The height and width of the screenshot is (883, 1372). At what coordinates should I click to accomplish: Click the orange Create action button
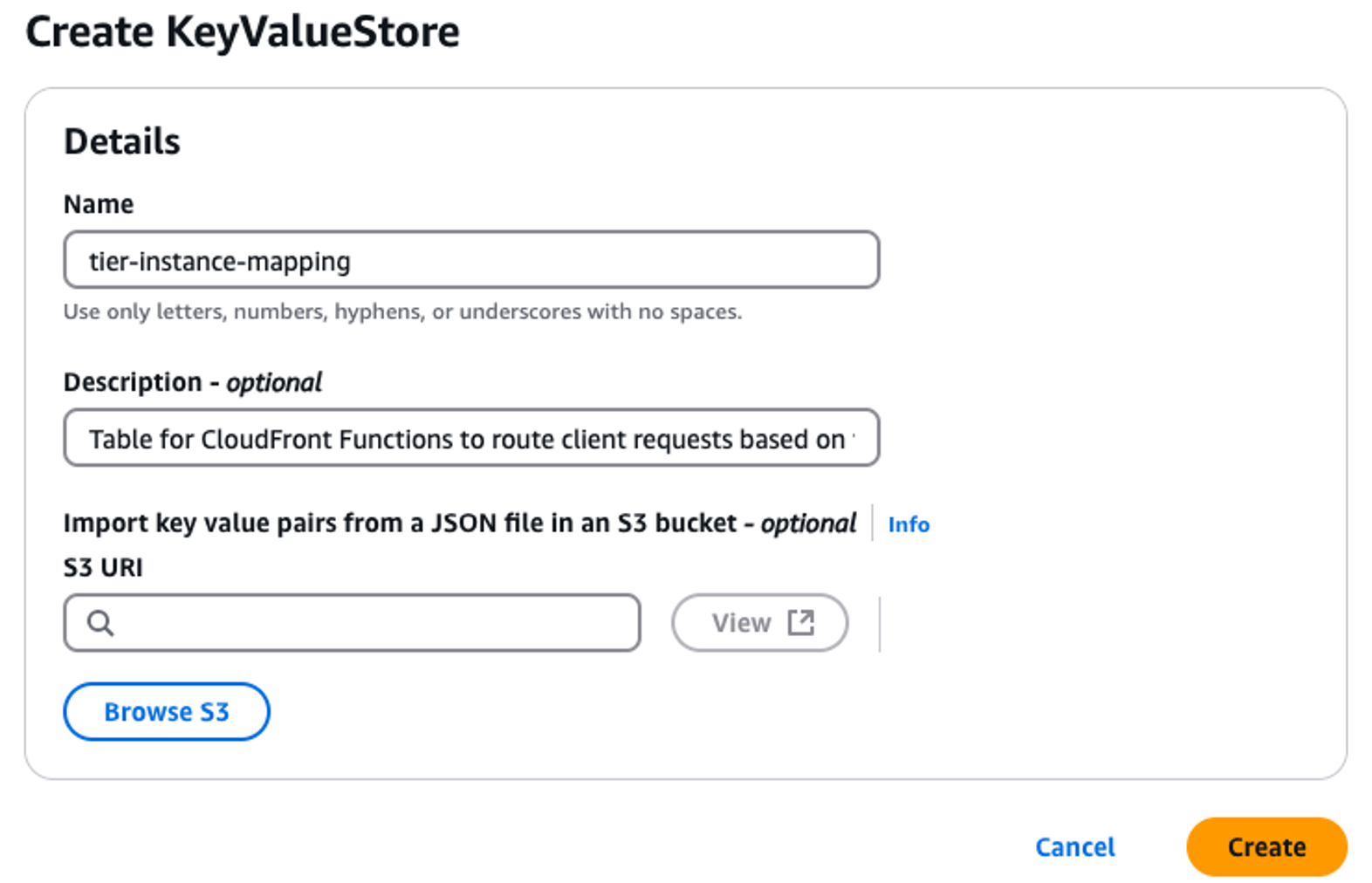click(x=1266, y=845)
